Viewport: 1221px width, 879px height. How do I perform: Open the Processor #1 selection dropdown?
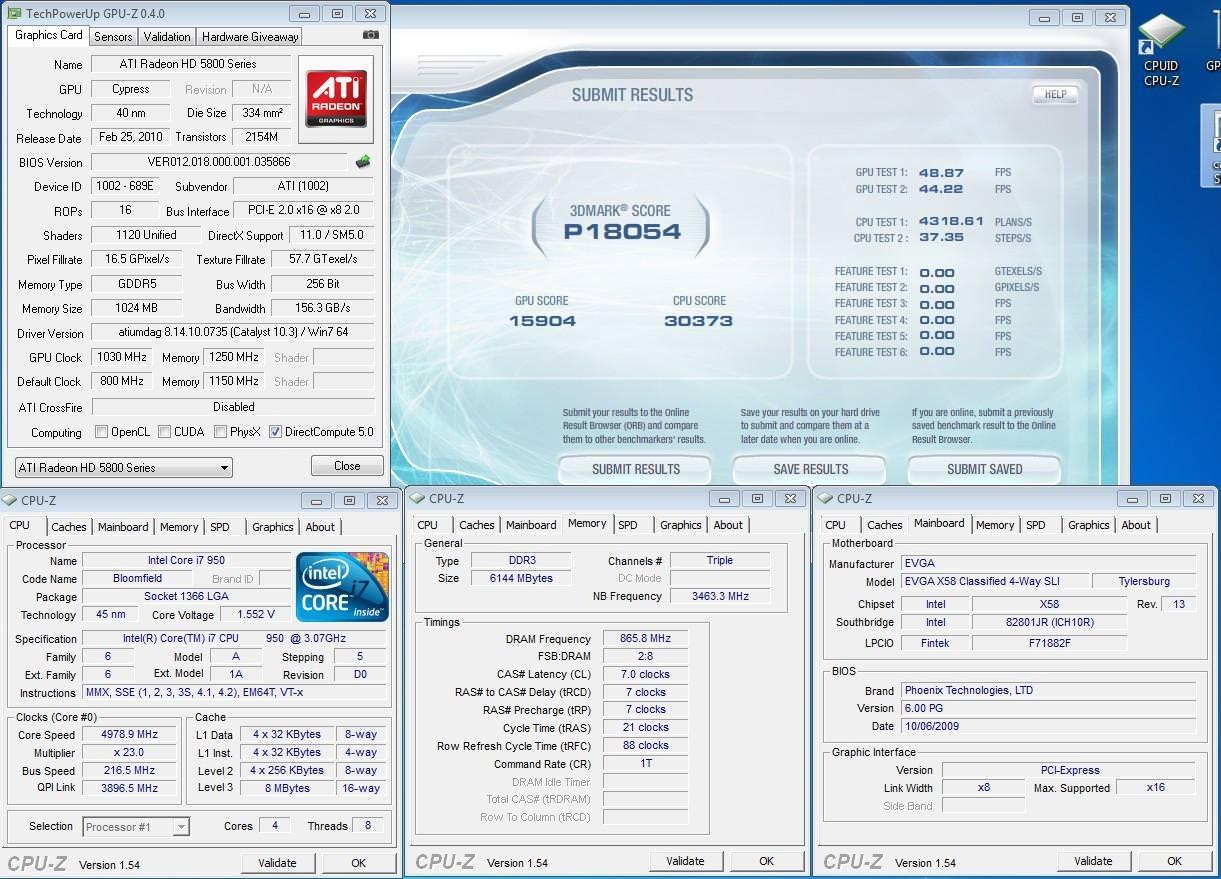click(x=136, y=827)
